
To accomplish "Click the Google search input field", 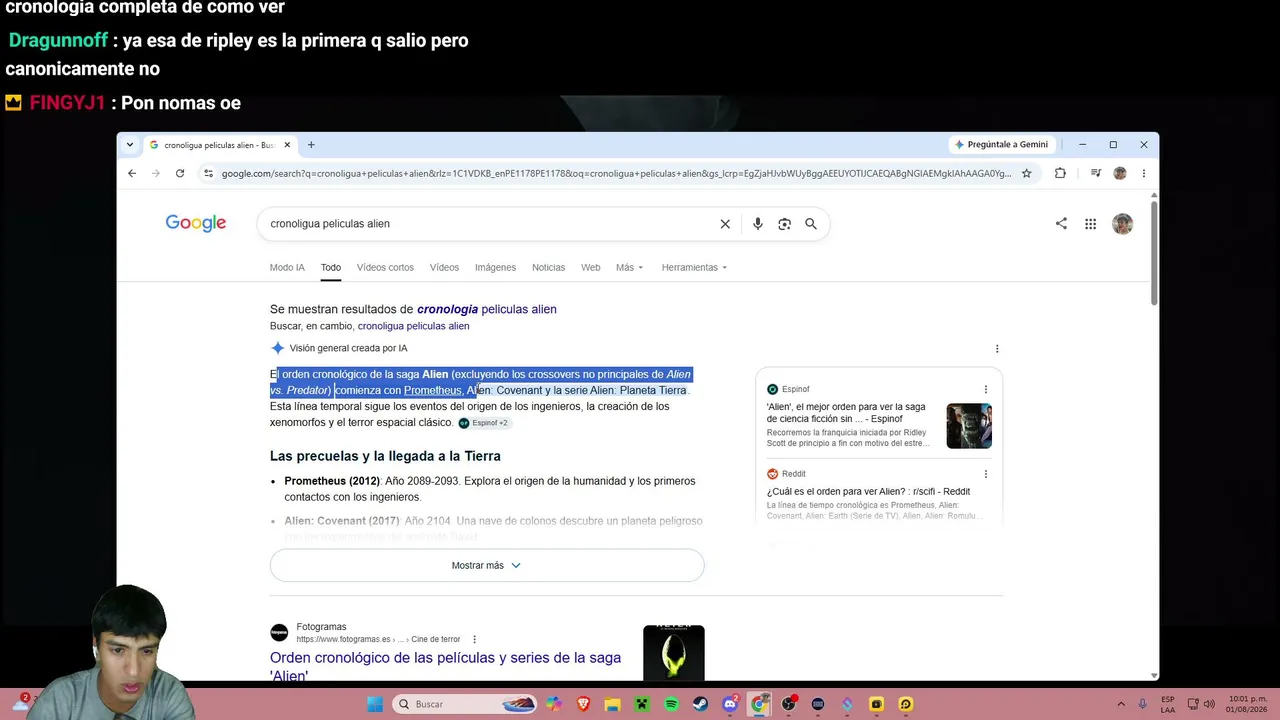I will coord(490,224).
